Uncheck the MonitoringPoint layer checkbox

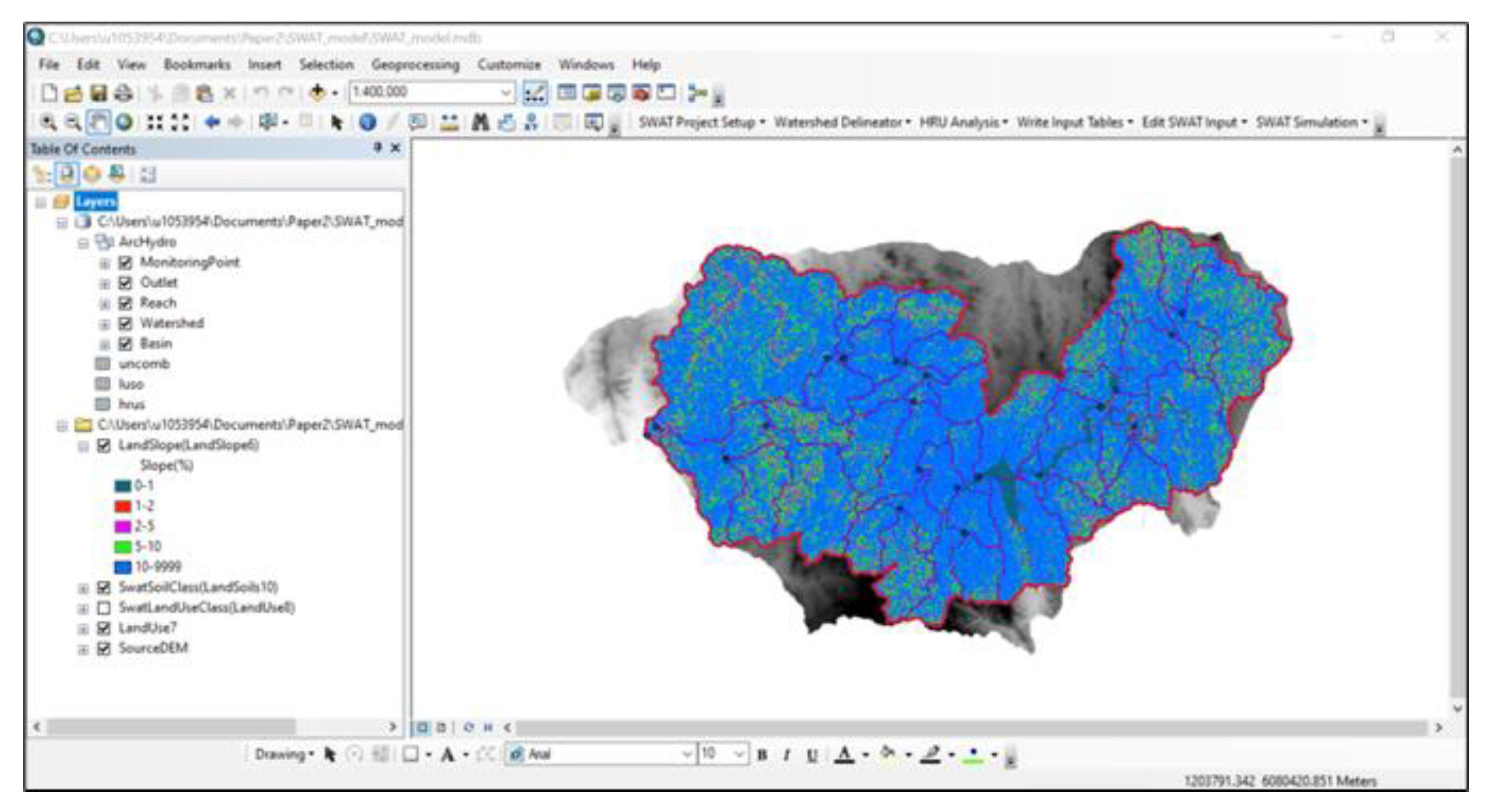point(125,262)
